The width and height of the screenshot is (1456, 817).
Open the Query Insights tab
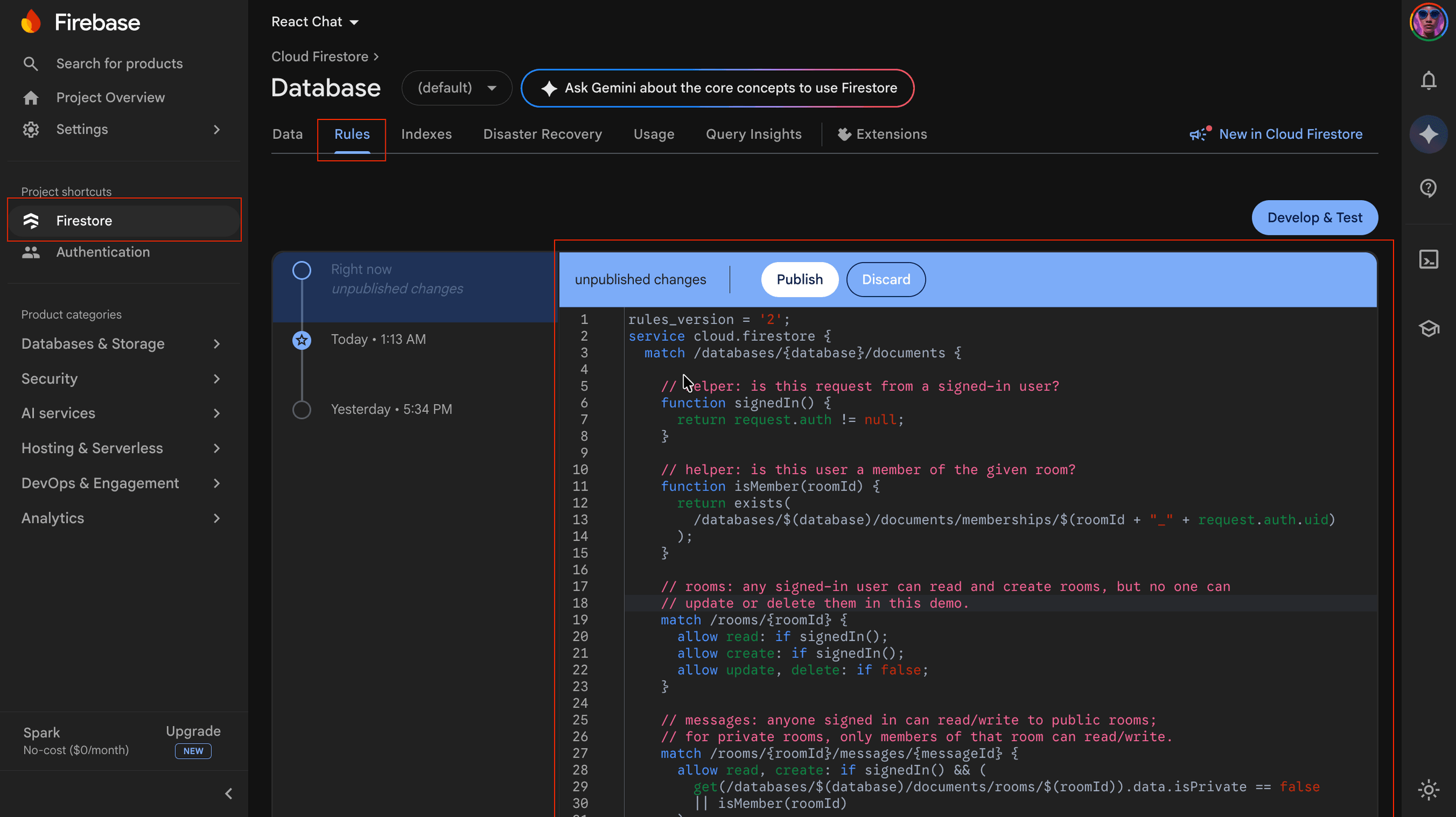[753, 134]
